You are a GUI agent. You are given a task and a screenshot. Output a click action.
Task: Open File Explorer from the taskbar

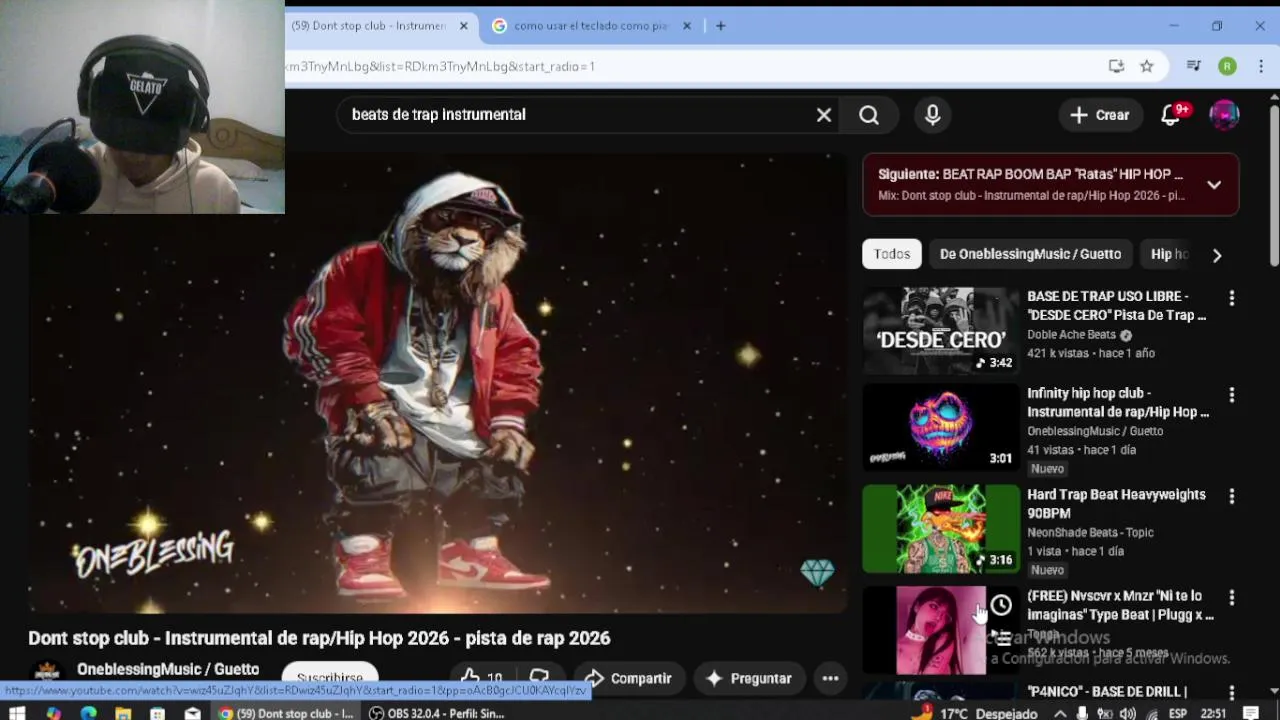[122, 713]
